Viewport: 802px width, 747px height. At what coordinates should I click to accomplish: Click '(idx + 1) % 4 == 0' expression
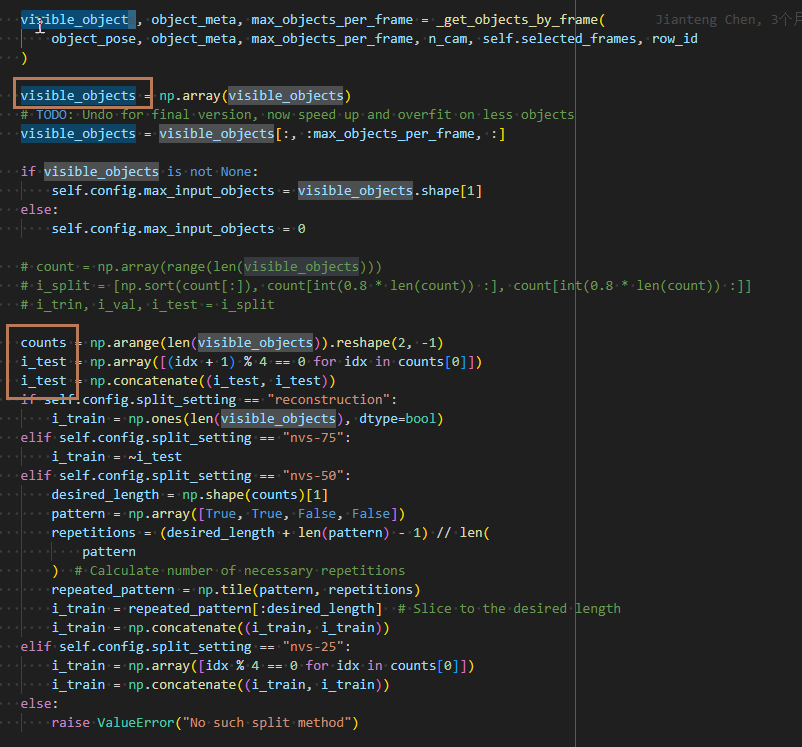[236, 362]
